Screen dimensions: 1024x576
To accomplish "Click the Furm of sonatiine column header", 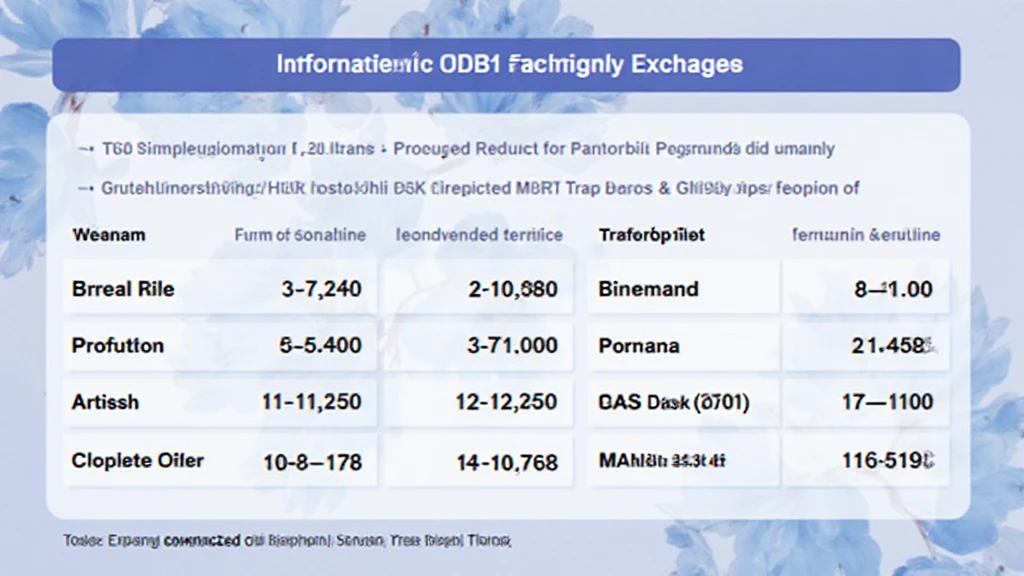I will point(300,235).
